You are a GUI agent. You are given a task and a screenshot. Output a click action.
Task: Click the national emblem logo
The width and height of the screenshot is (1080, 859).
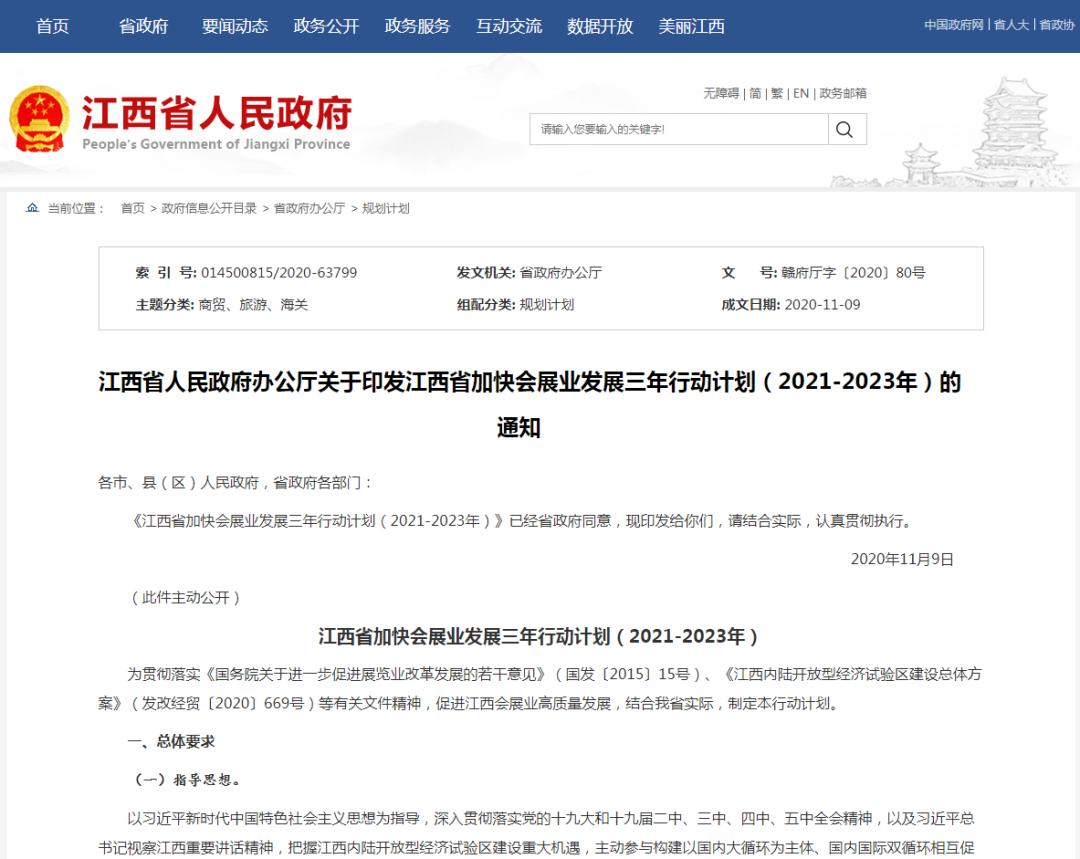point(39,120)
